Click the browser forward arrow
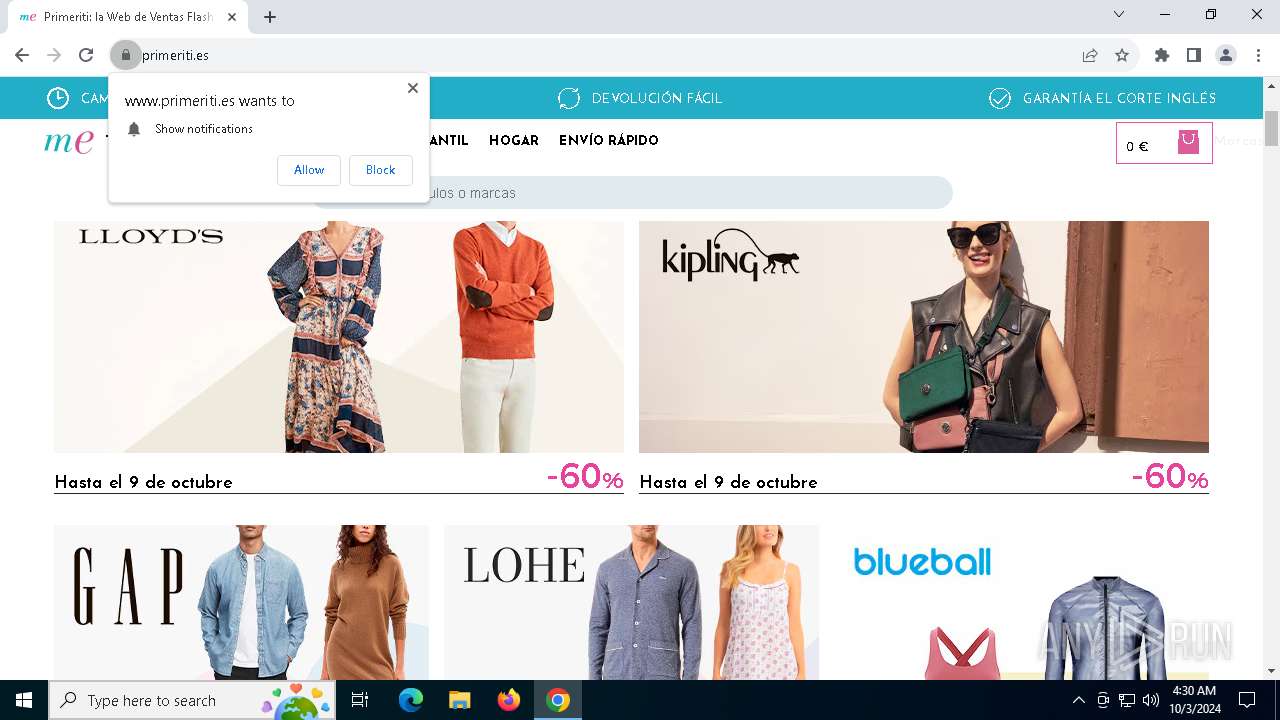Image resolution: width=1280 pixels, height=720 pixels. 54,55
